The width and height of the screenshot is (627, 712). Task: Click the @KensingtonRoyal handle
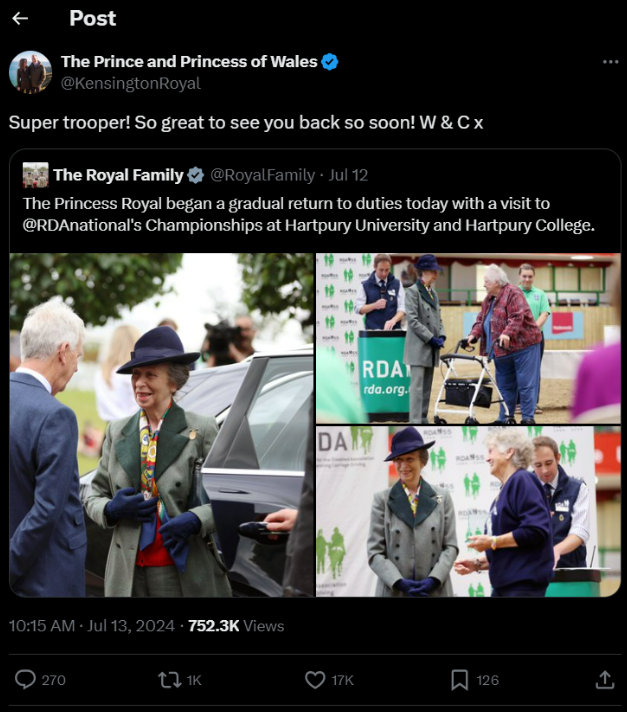click(131, 84)
